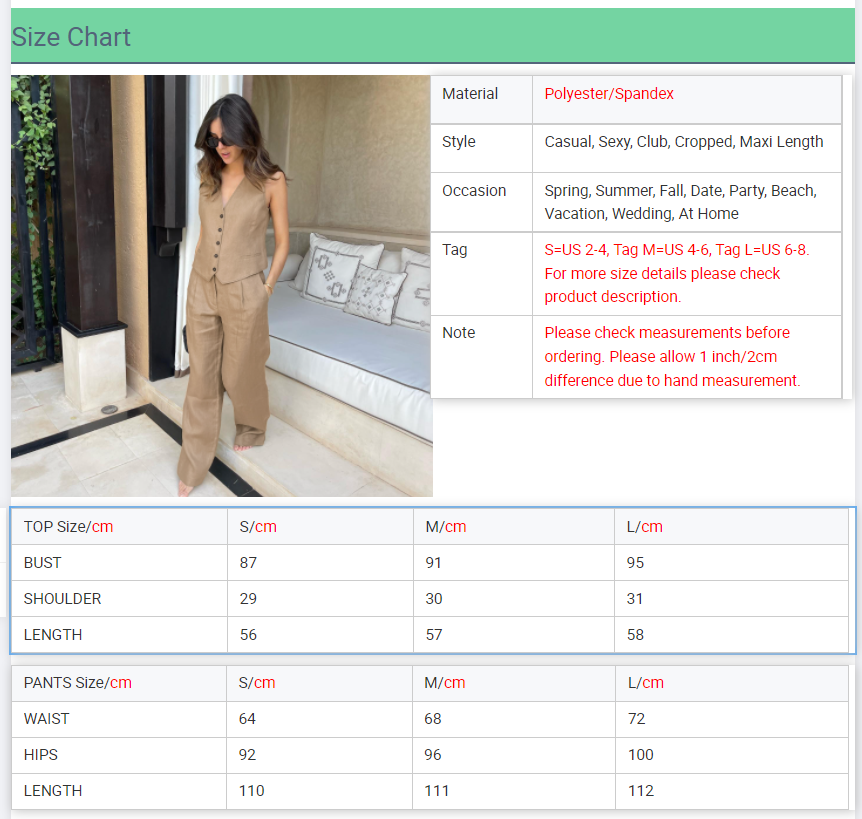The image size is (862, 819).
Task: Select the shoulder value 30 for size M
Action: point(434,599)
